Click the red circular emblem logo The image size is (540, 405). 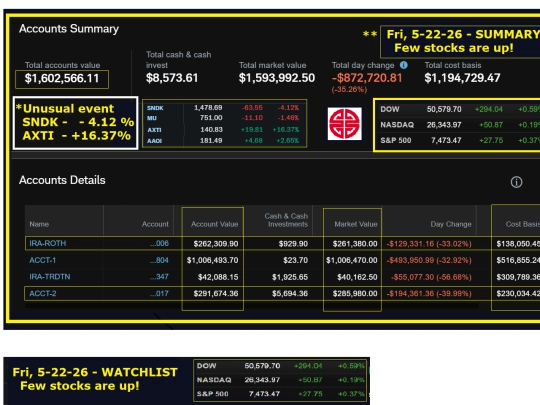coord(344,124)
